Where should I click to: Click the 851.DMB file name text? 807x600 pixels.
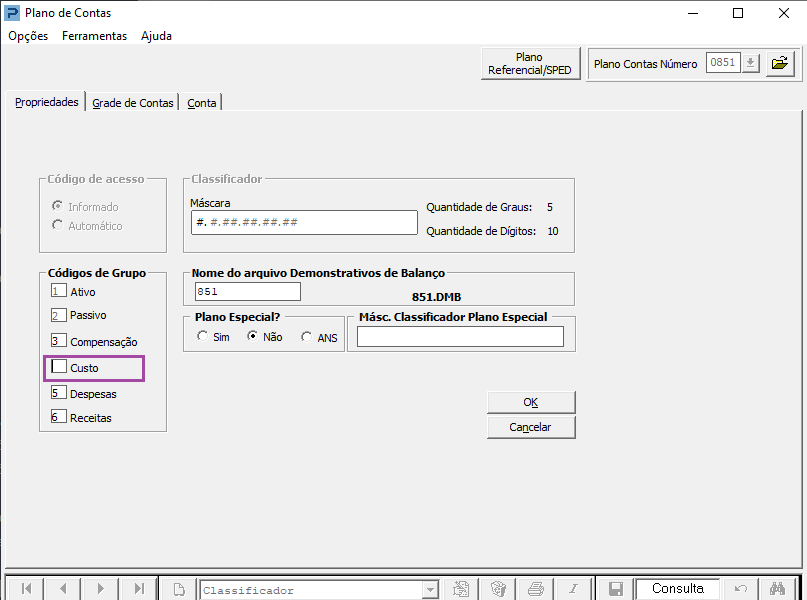[x=436, y=297]
